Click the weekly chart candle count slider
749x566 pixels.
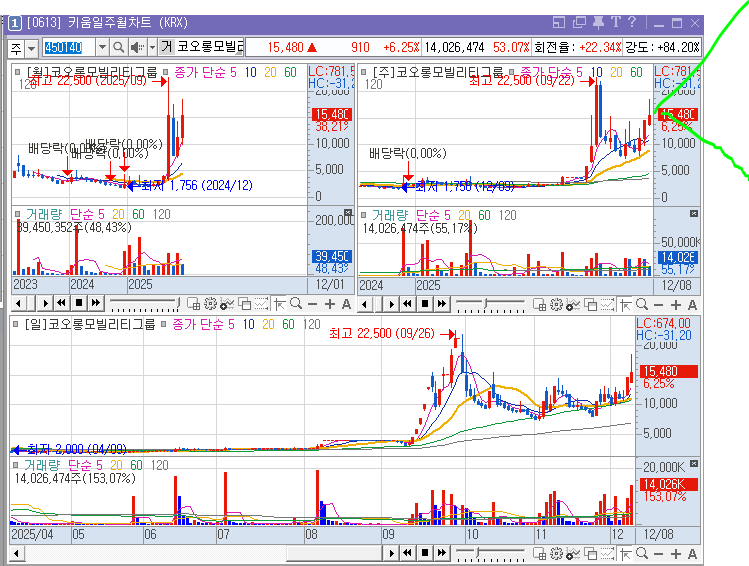click(491, 304)
